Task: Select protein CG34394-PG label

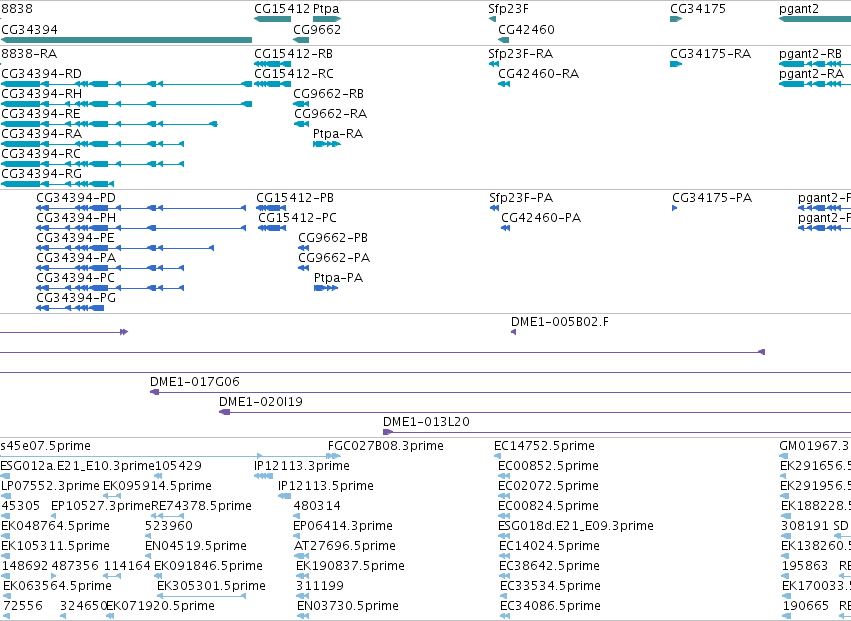Action: coord(76,298)
